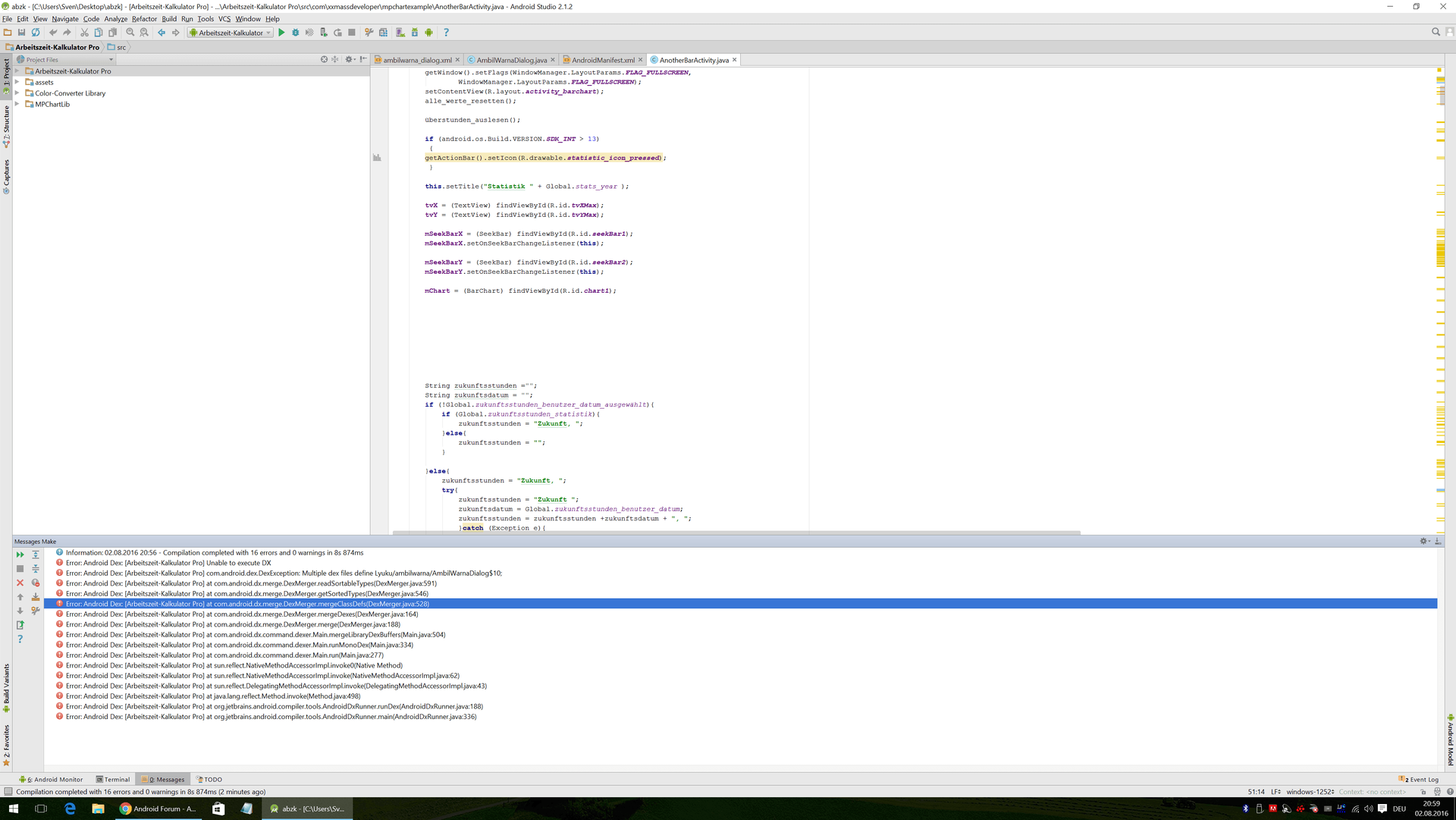
Task: Open Chrome Android Forum taskbar item
Action: [158, 809]
